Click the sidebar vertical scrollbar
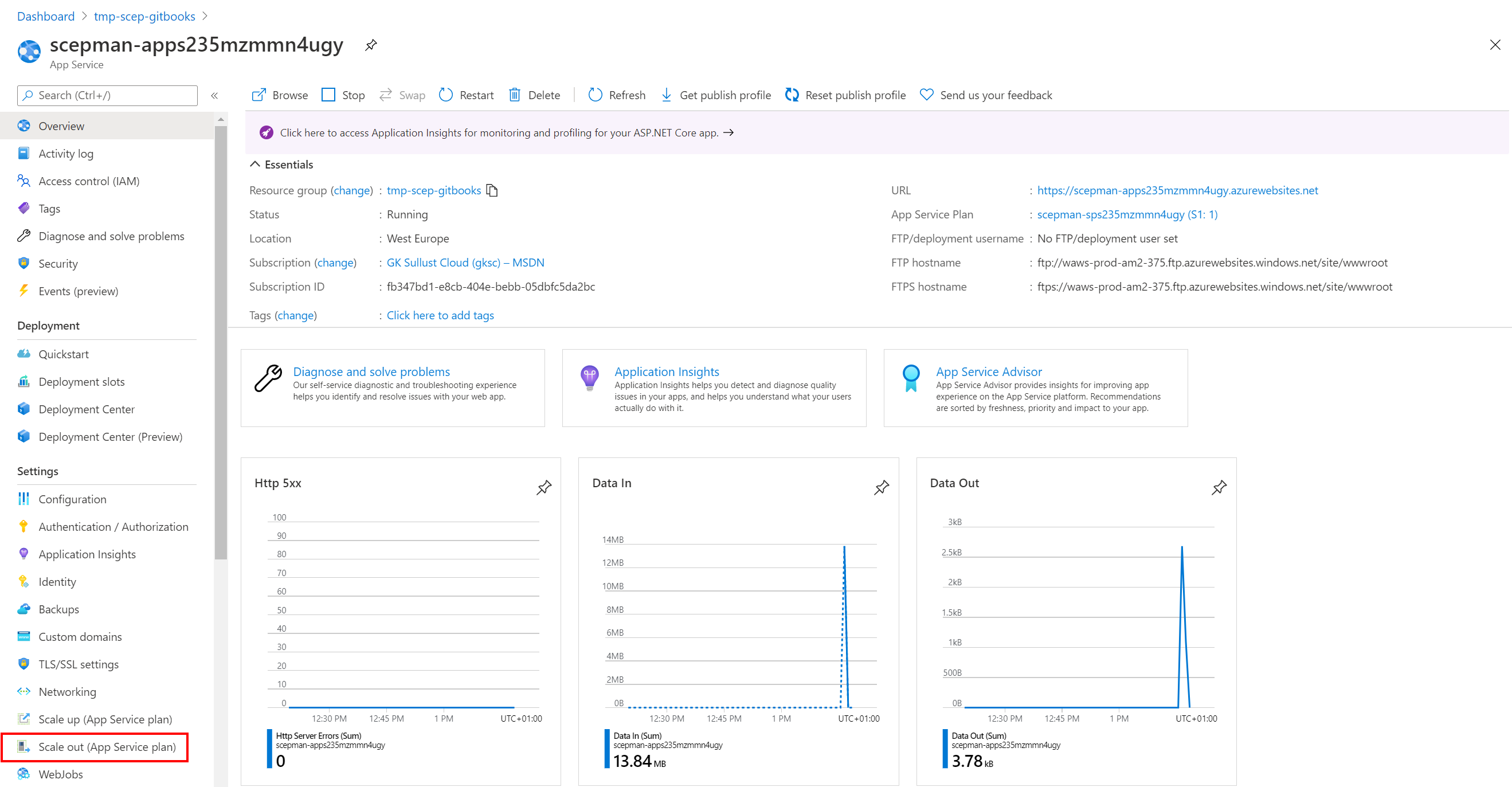Image resolution: width=1512 pixels, height=787 pixels. (221, 343)
